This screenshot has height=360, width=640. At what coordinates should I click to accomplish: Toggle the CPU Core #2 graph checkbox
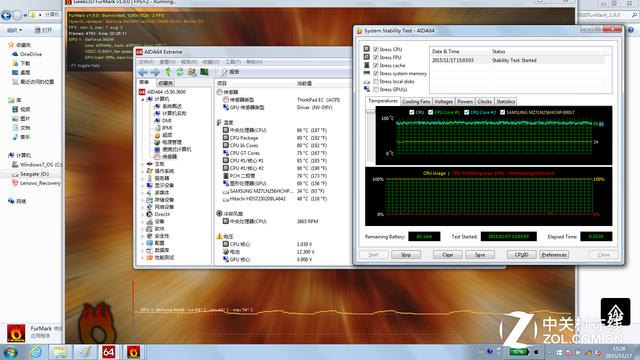pyautogui.click(x=467, y=112)
